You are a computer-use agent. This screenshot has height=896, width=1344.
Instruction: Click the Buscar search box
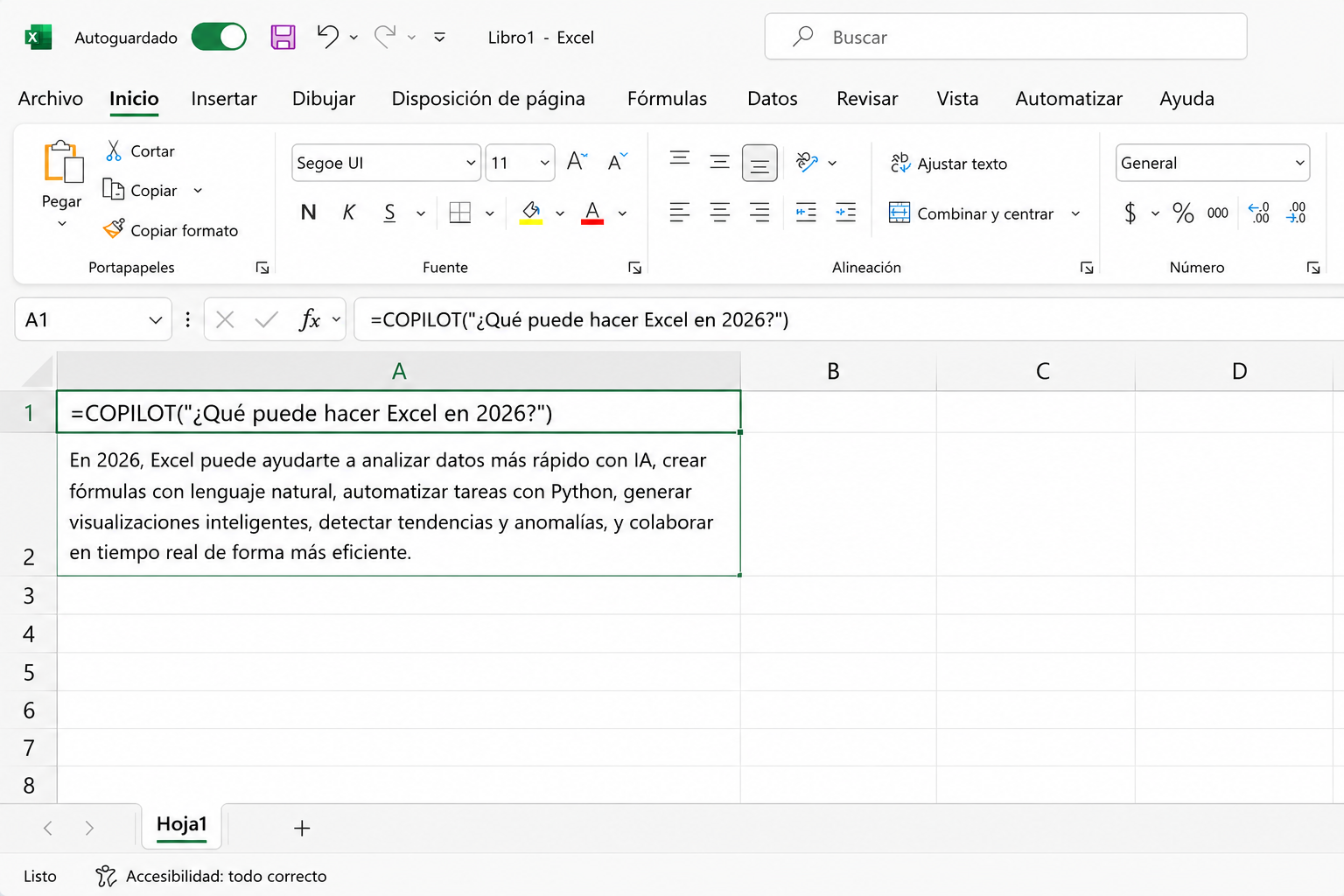click(x=1005, y=37)
